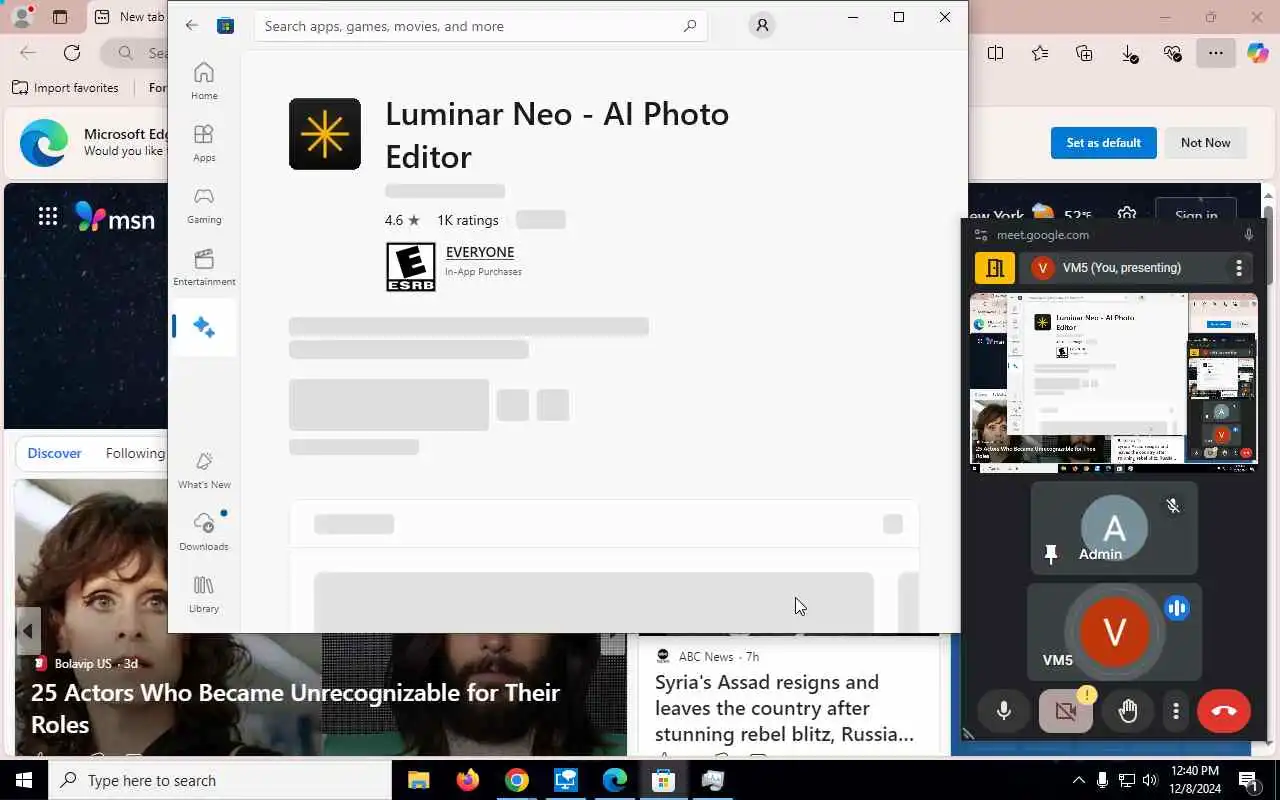Toggle the Meet camera button
The height and width of the screenshot is (800, 1280).
tap(1065, 711)
